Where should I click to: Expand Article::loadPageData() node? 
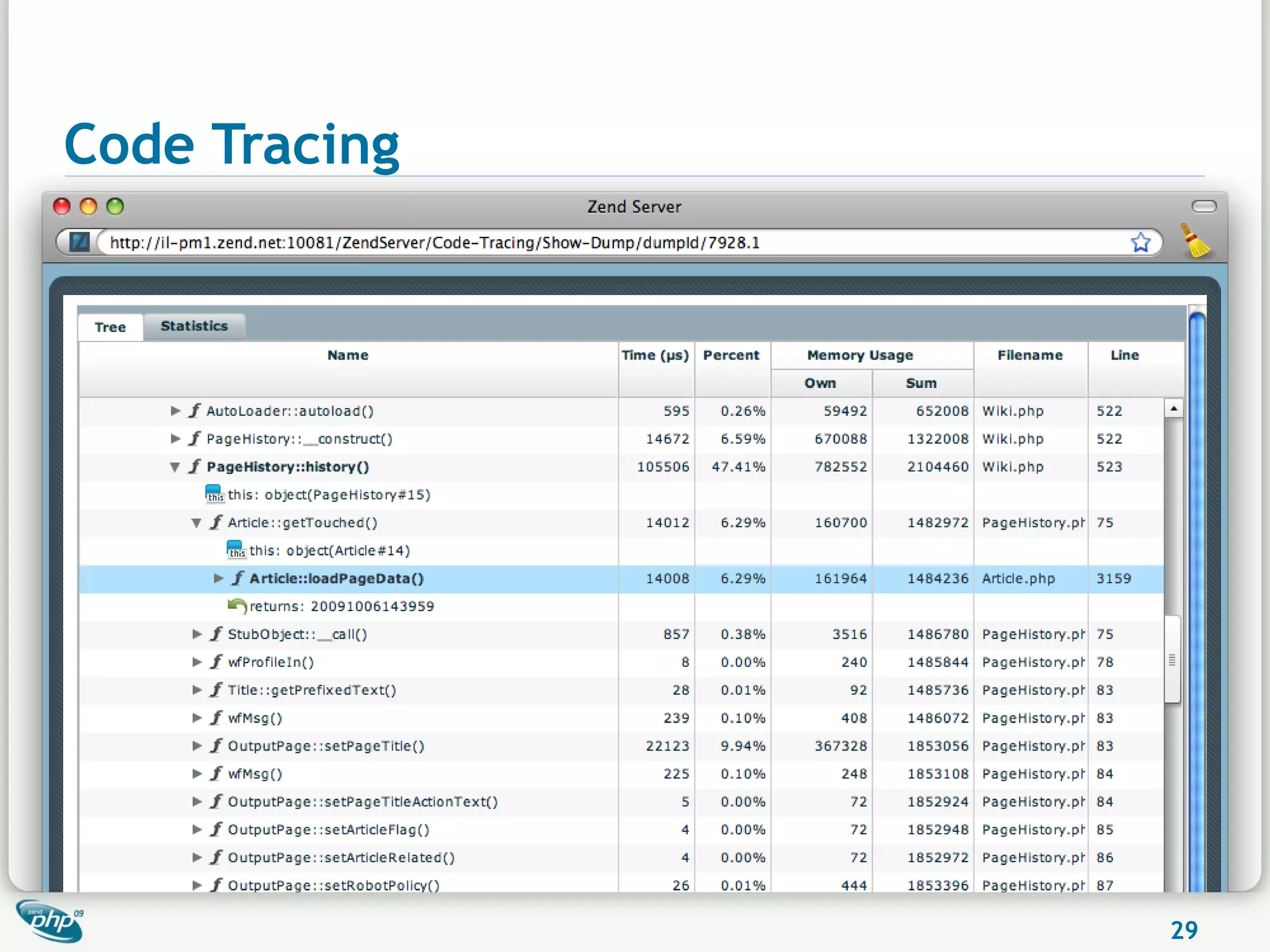(x=218, y=578)
